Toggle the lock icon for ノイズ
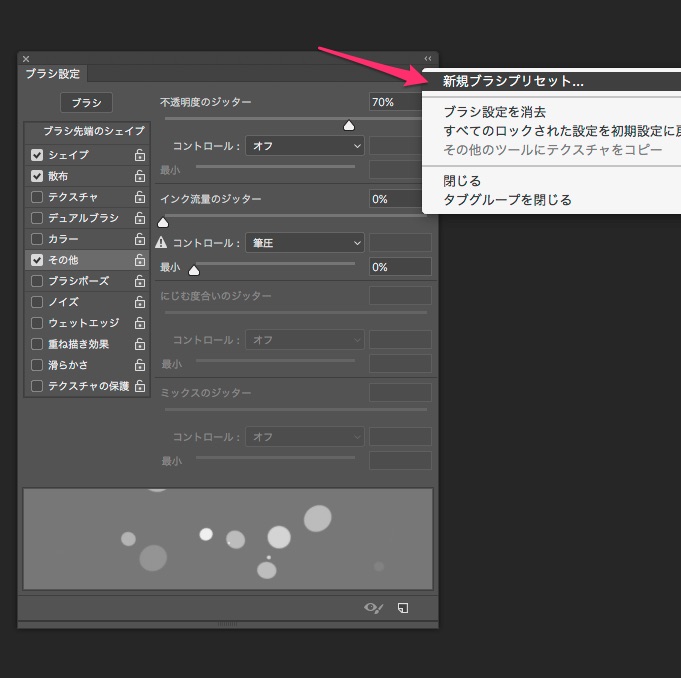The width and height of the screenshot is (681, 678). point(140,302)
